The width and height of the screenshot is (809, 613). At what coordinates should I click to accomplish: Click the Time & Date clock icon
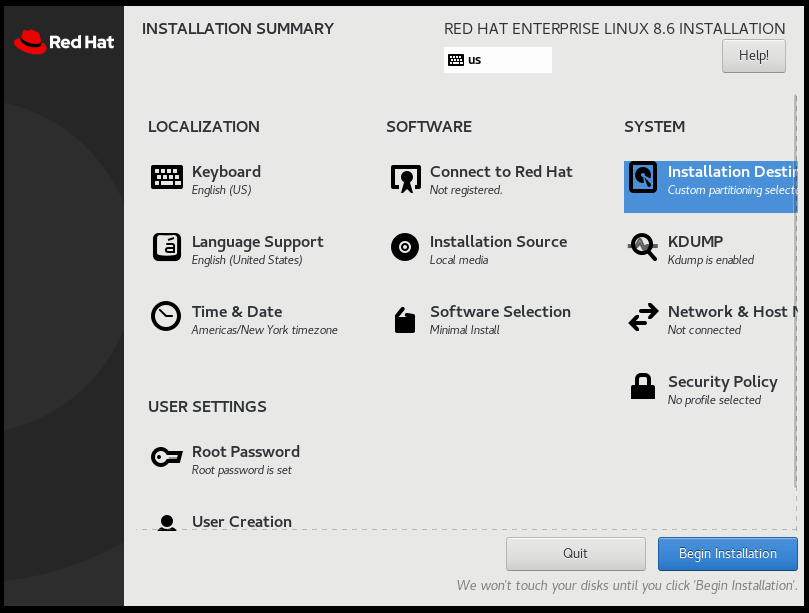(x=166, y=316)
